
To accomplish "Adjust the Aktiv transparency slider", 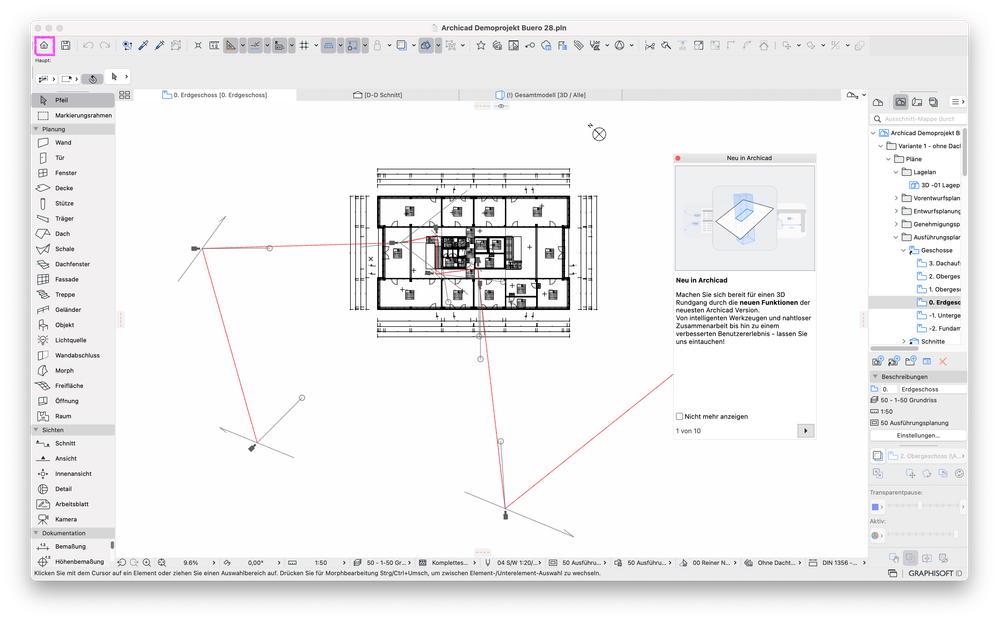I will click(923, 535).
